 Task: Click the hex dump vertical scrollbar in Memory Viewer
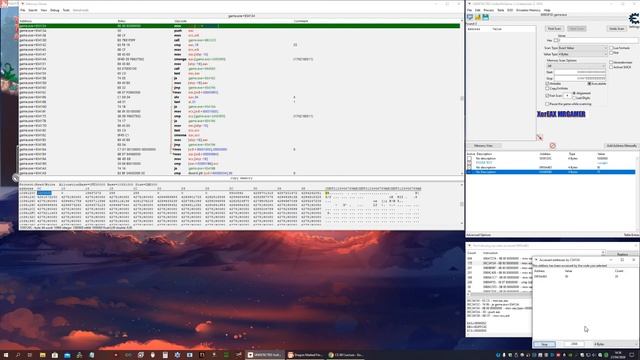pyautogui.click(x=462, y=204)
